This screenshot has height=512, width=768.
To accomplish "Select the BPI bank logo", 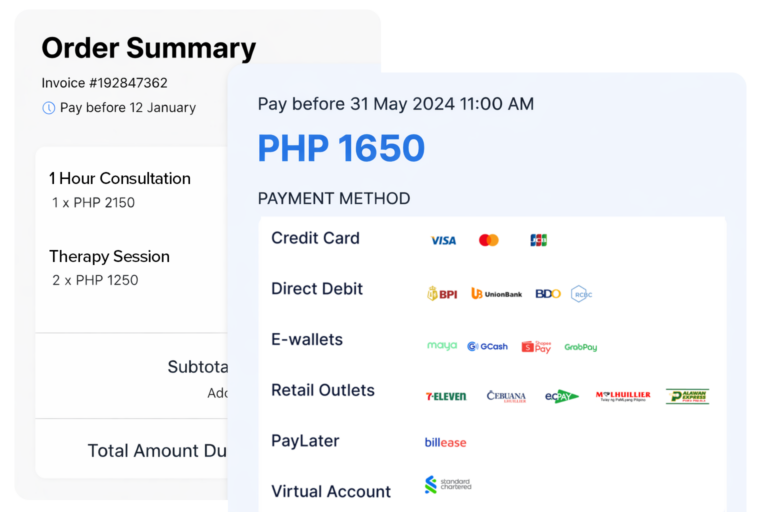I will 442,293.
